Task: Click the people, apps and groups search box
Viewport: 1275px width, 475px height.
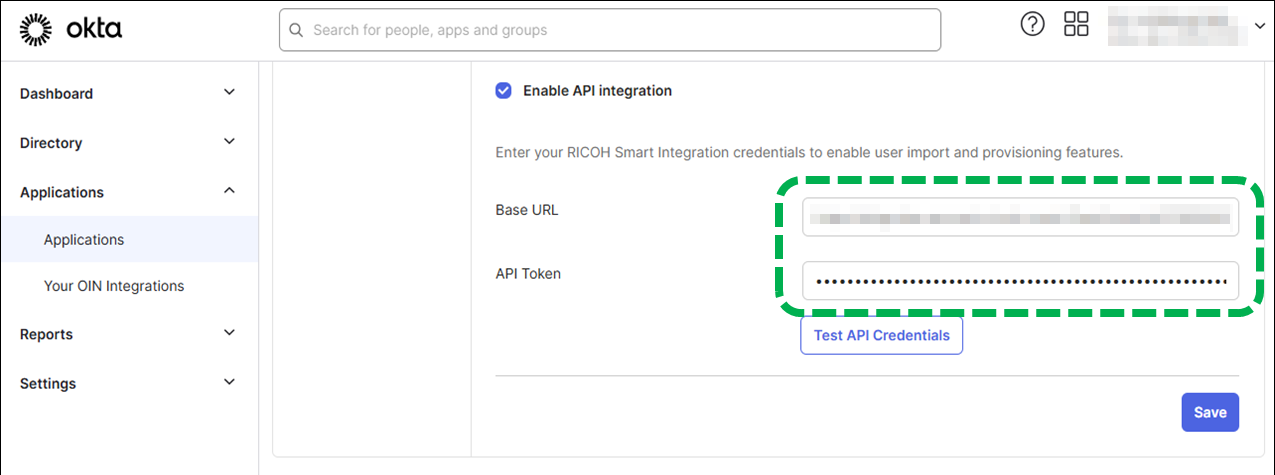Action: [620, 30]
